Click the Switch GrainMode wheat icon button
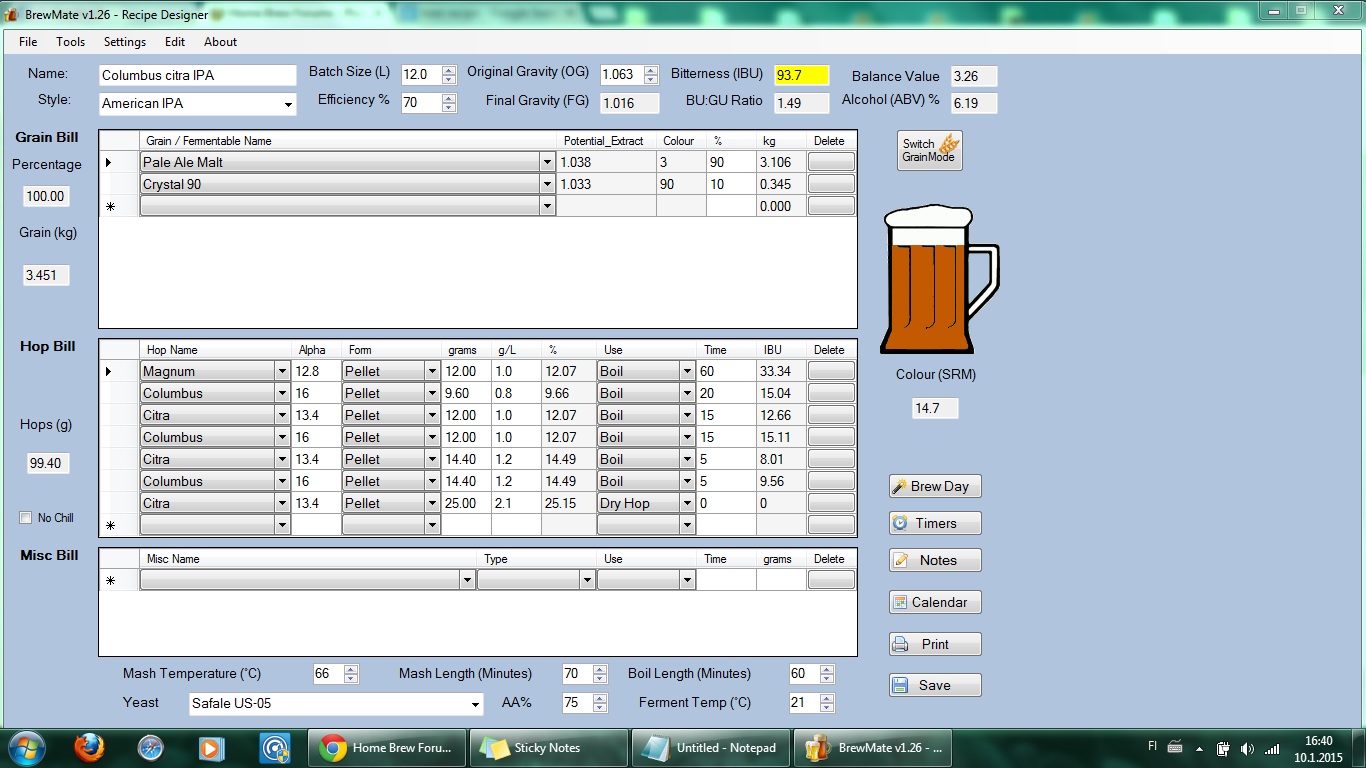 click(930, 150)
